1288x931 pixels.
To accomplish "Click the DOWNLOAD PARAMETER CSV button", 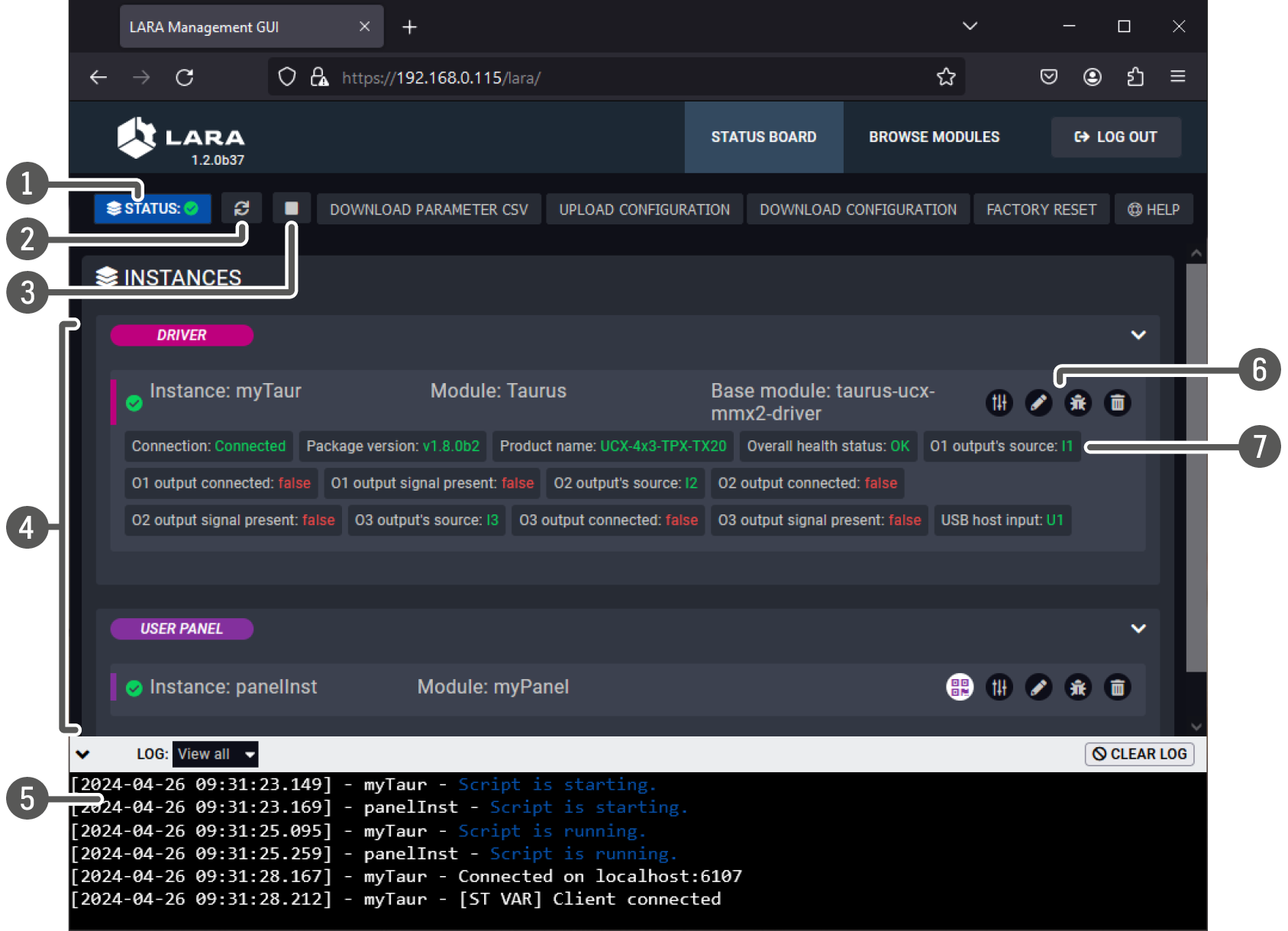I will [x=428, y=209].
